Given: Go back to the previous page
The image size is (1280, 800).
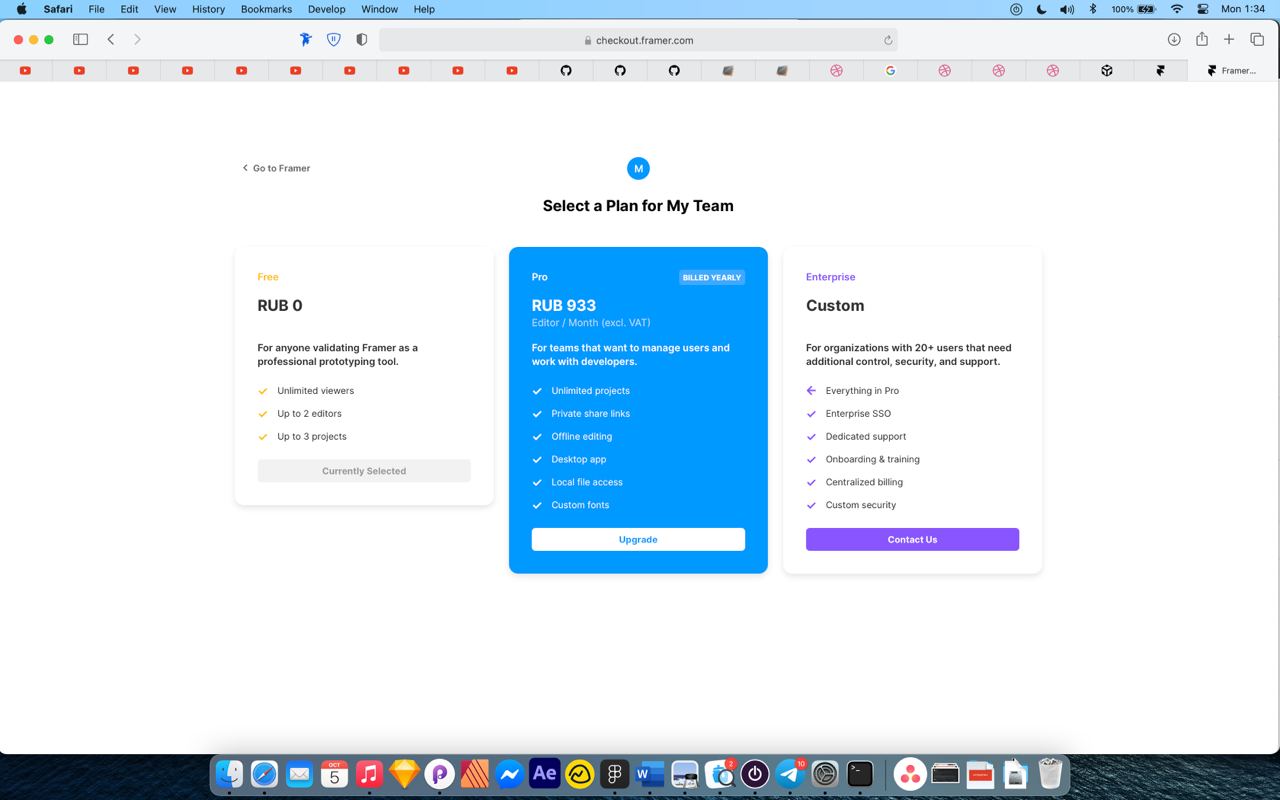Looking at the screenshot, I should click(x=111, y=40).
